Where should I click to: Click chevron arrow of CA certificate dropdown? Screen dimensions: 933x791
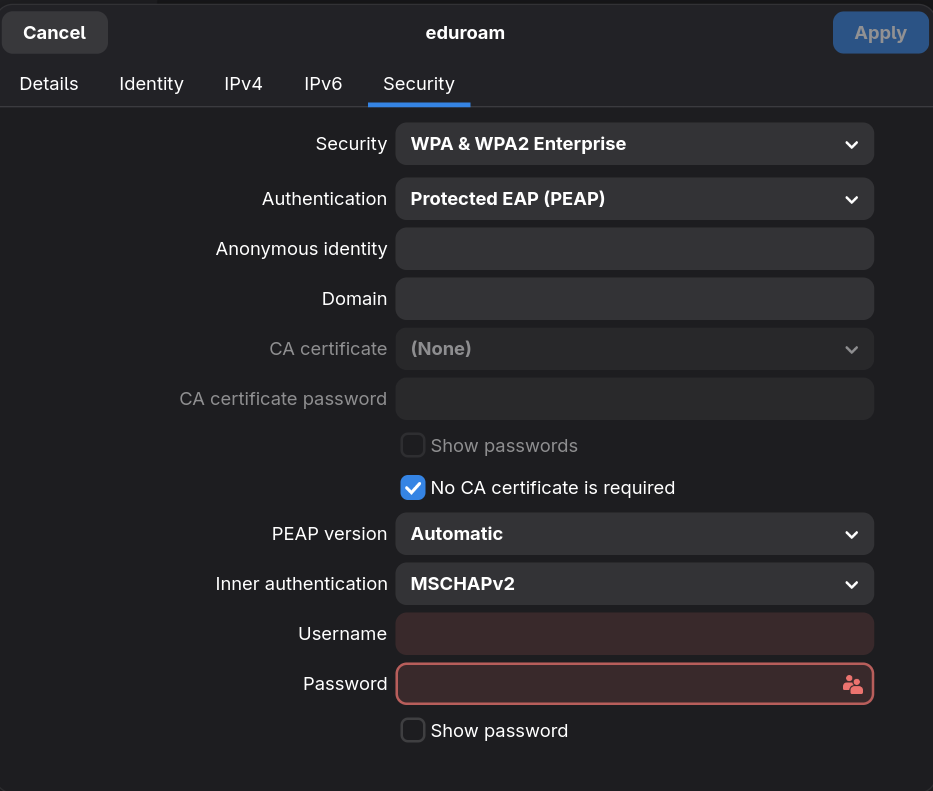pos(851,349)
